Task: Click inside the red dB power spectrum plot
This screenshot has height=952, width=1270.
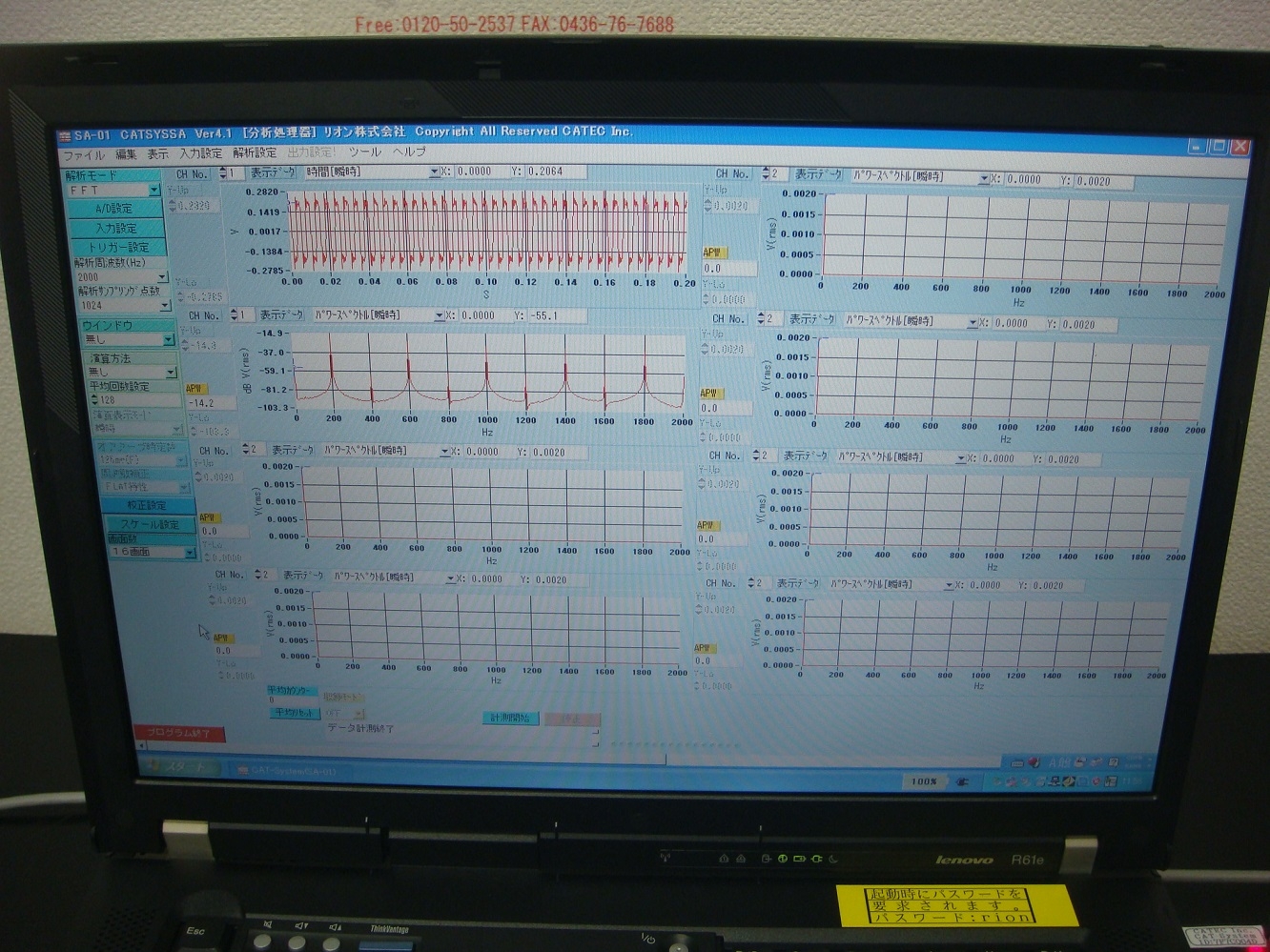Action: (x=488, y=373)
